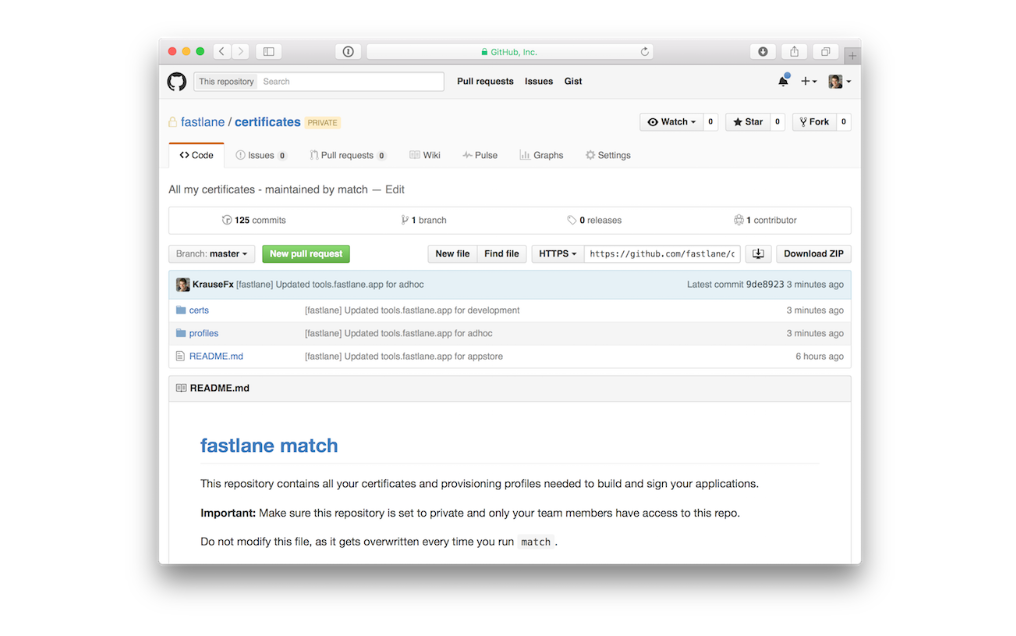This screenshot has width=1016, height=636.
Task: Open the certs folder
Action: click(199, 310)
